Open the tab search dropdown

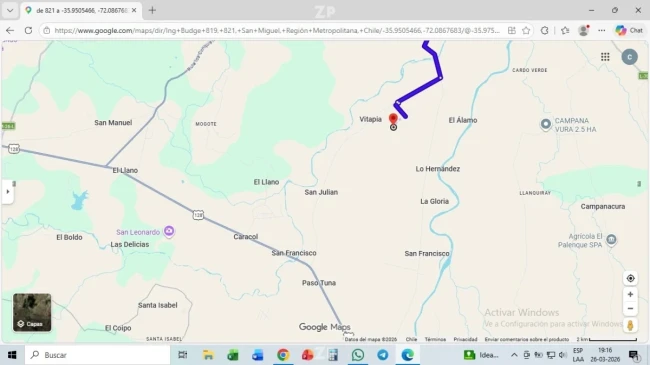pos(10,10)
